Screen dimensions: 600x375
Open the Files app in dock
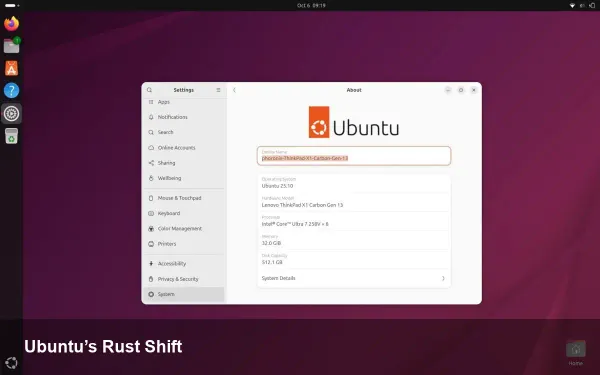pos(11,46)
